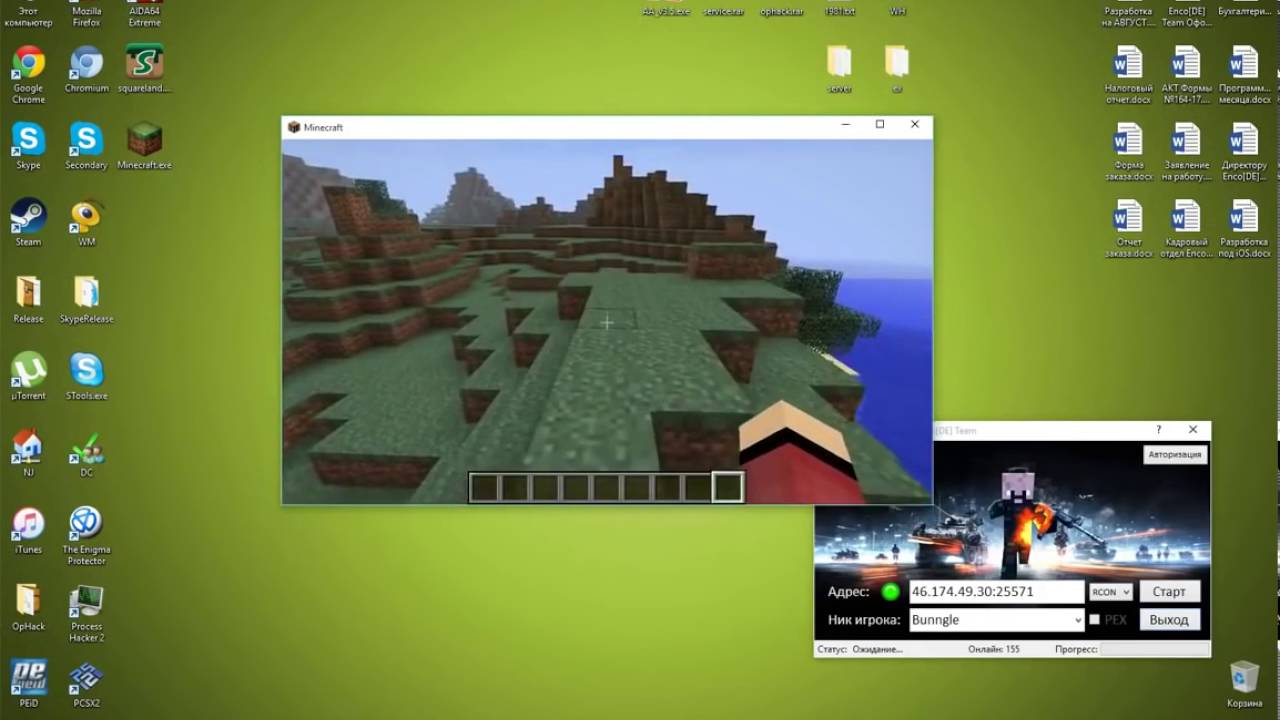Click the Minecraft window title icon
This screenshot has width=1280, height=720.
[x=294, y=127]
